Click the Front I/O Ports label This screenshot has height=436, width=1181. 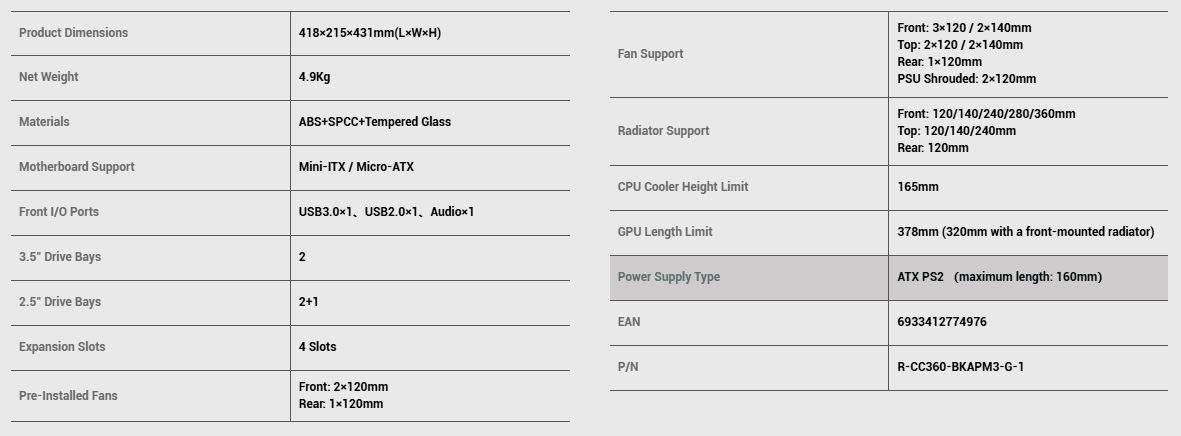pos(59,212)
